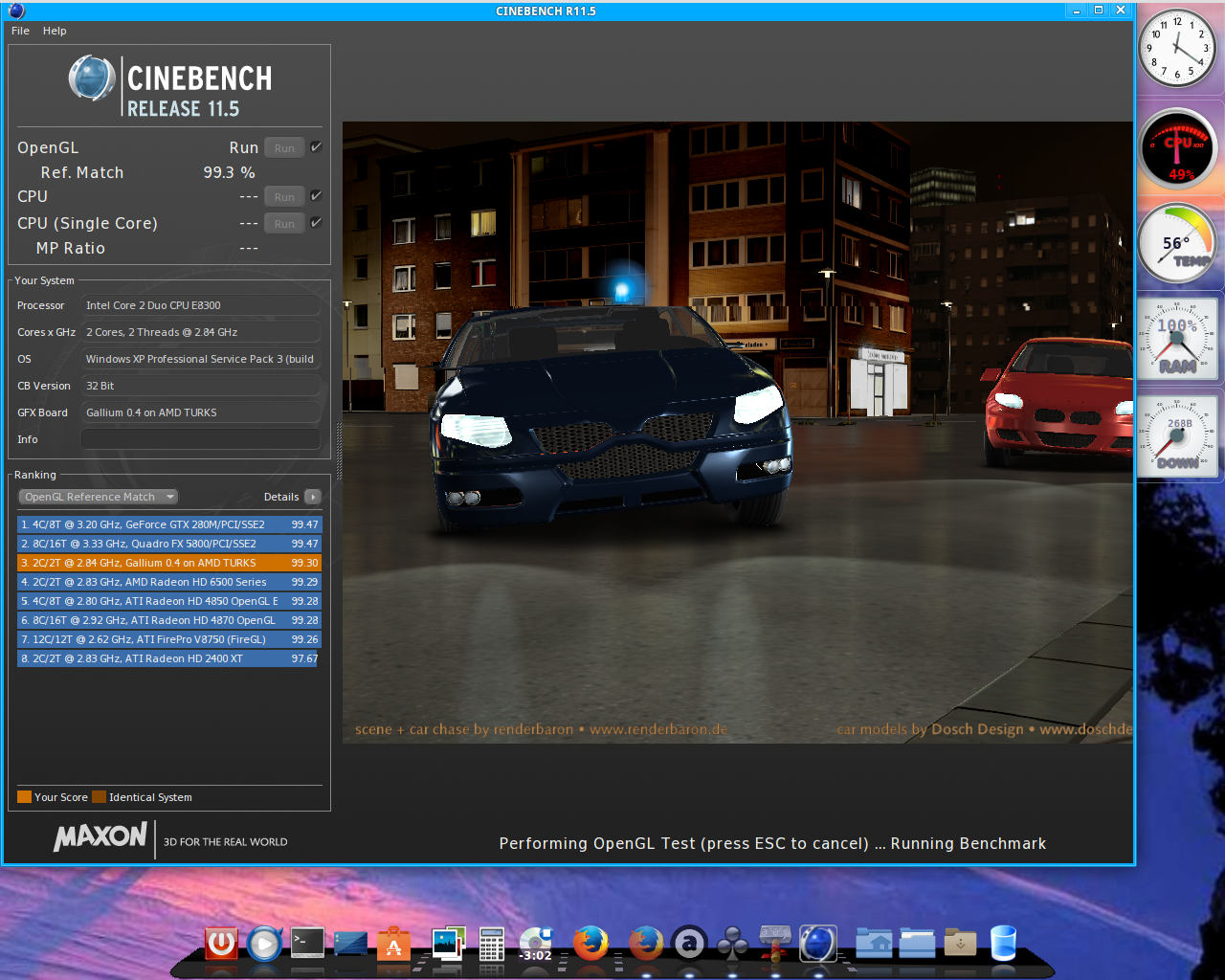
Task: Expand ranking Details with the arrow button
Action: (x=313, y=497)
